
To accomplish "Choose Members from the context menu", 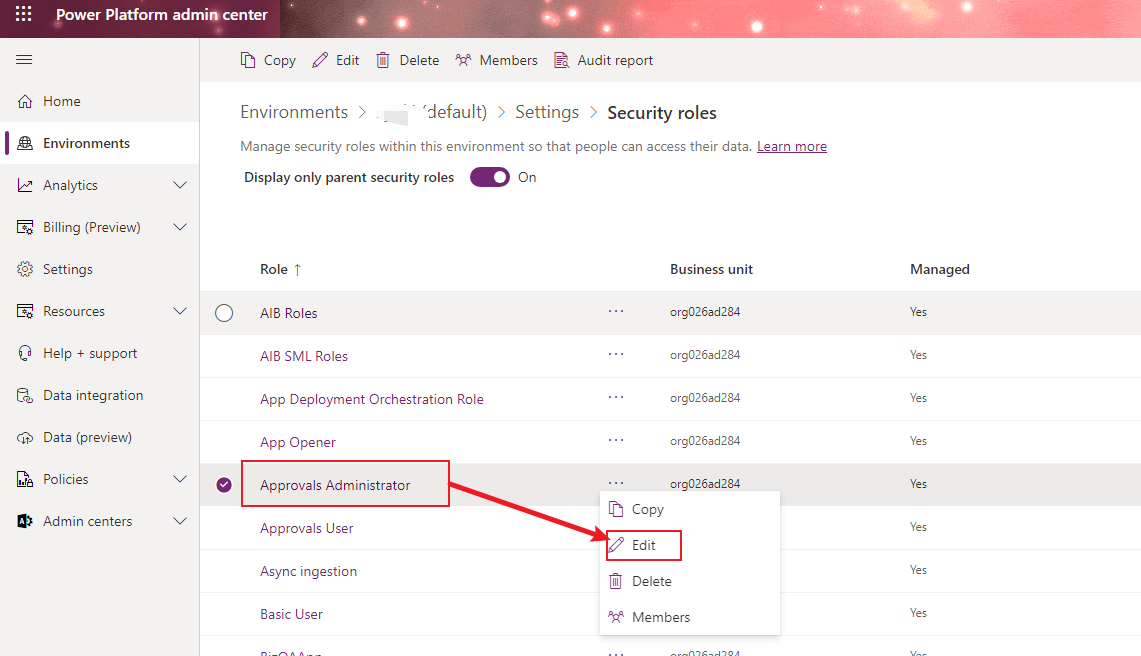I will (690, 617).
